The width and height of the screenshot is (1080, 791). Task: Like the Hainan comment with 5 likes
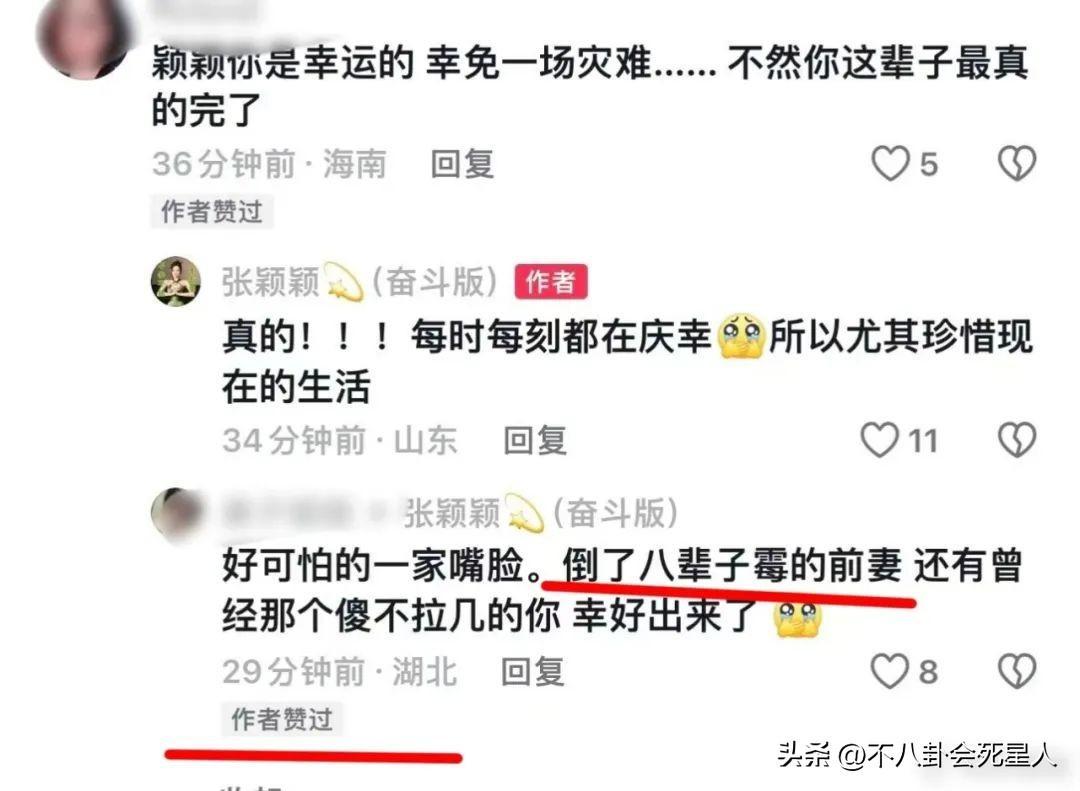(x=890, y=163)
